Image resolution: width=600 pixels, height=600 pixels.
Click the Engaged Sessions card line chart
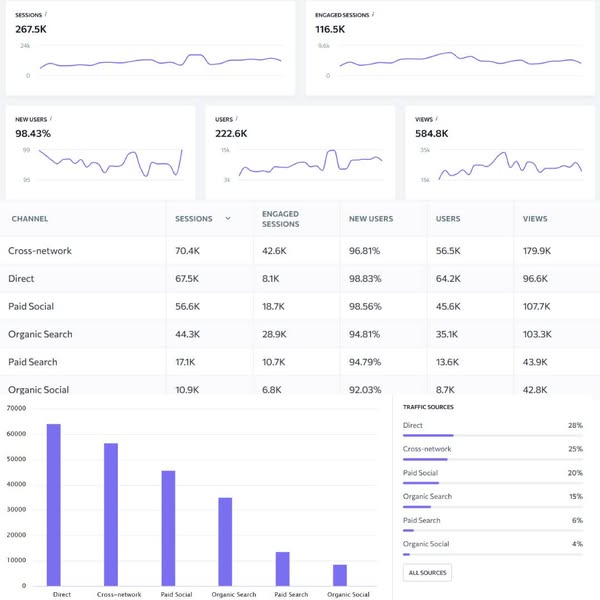[x=461, y=61]
